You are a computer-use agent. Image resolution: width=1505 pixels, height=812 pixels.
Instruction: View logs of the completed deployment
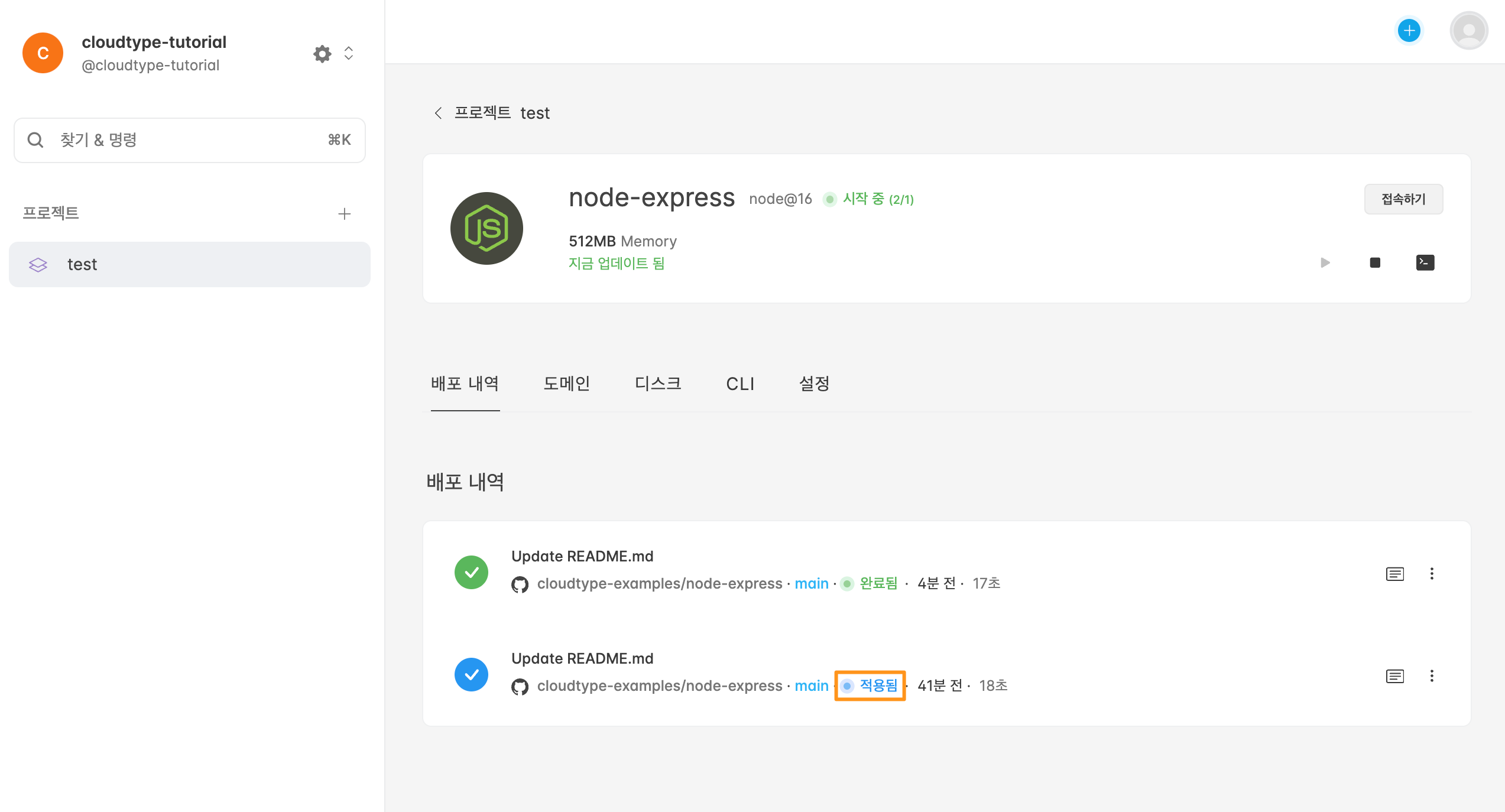click(1395, 574)
